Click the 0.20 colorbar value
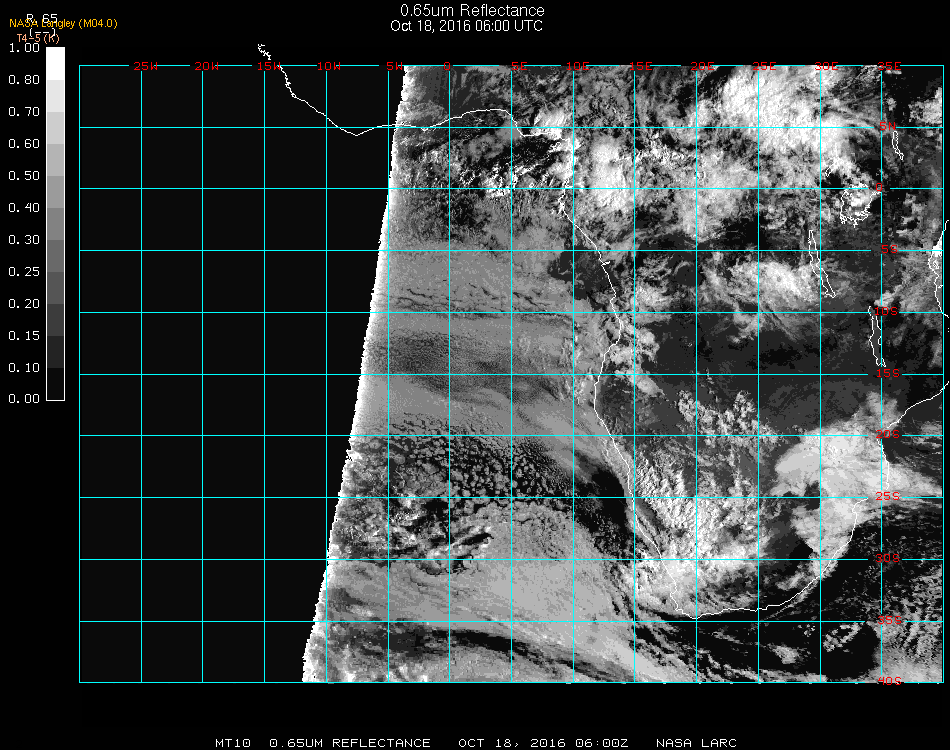Image resolution: width=950 pixels, height=750 pixels. coord(24,304)
